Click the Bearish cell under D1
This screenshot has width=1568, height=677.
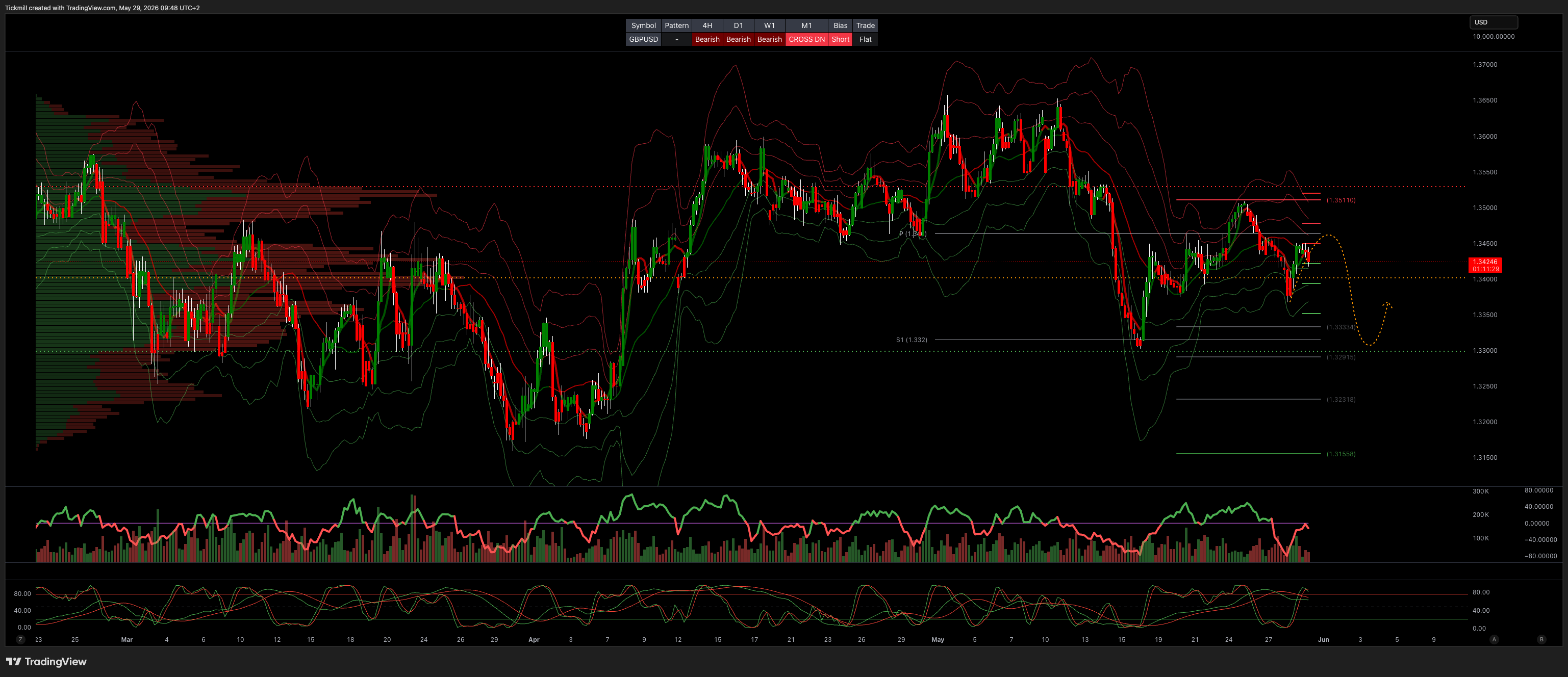[x=739, y=40]
